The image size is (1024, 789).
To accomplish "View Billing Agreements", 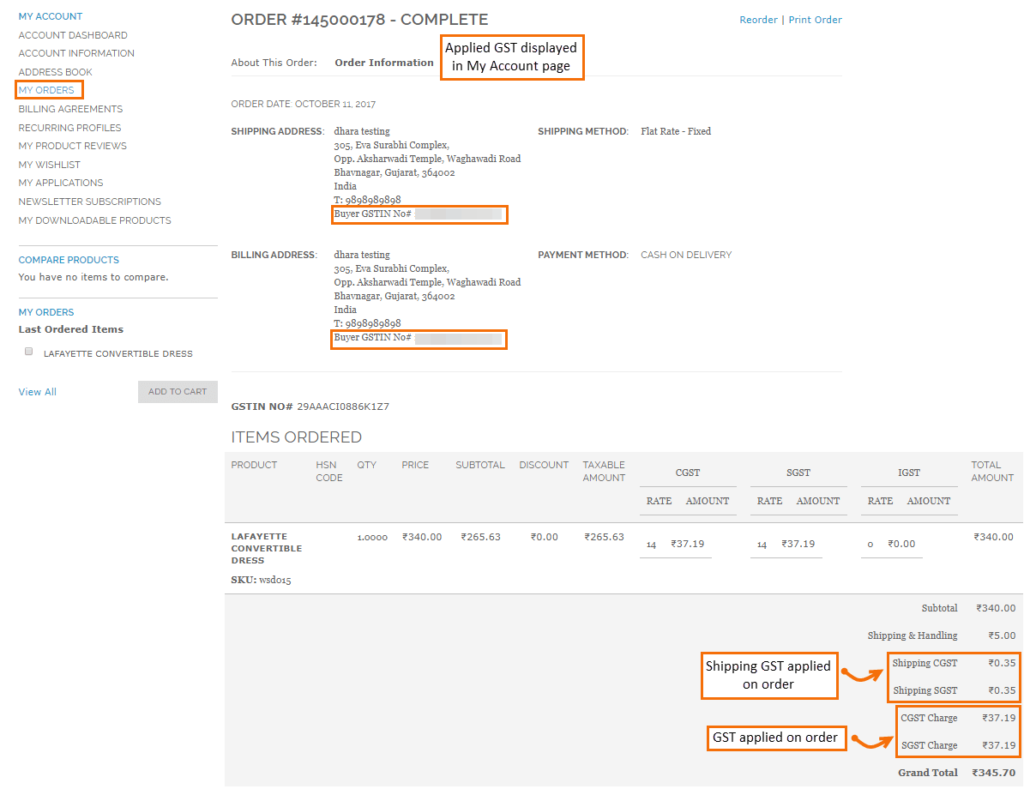I will [x=70, y=109].
